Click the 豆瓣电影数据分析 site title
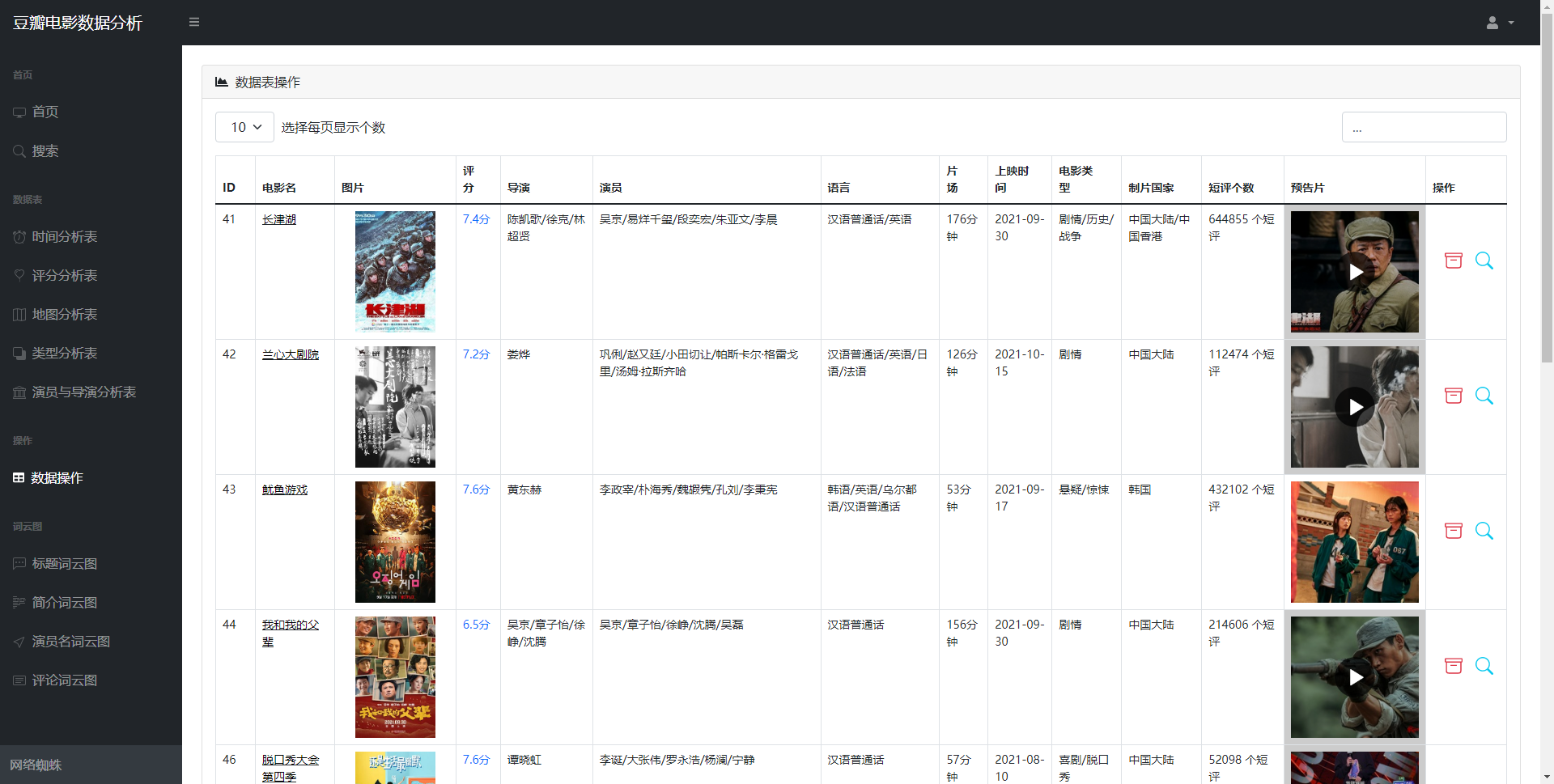Screen dimensions: 1554x784 78,23
